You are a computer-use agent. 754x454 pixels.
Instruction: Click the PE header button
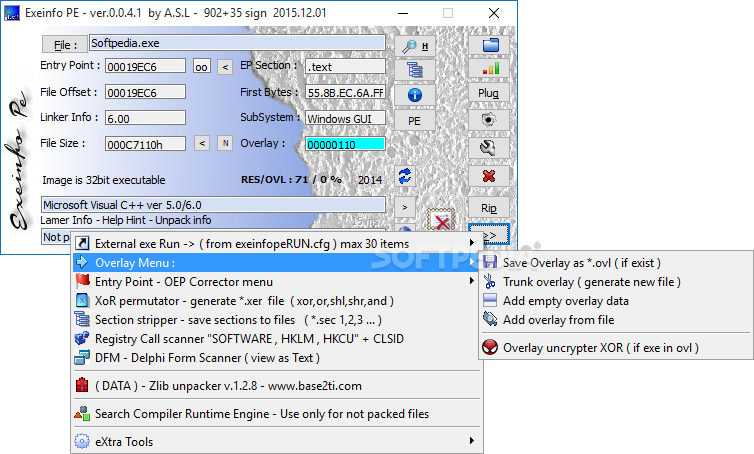point(415,121)
